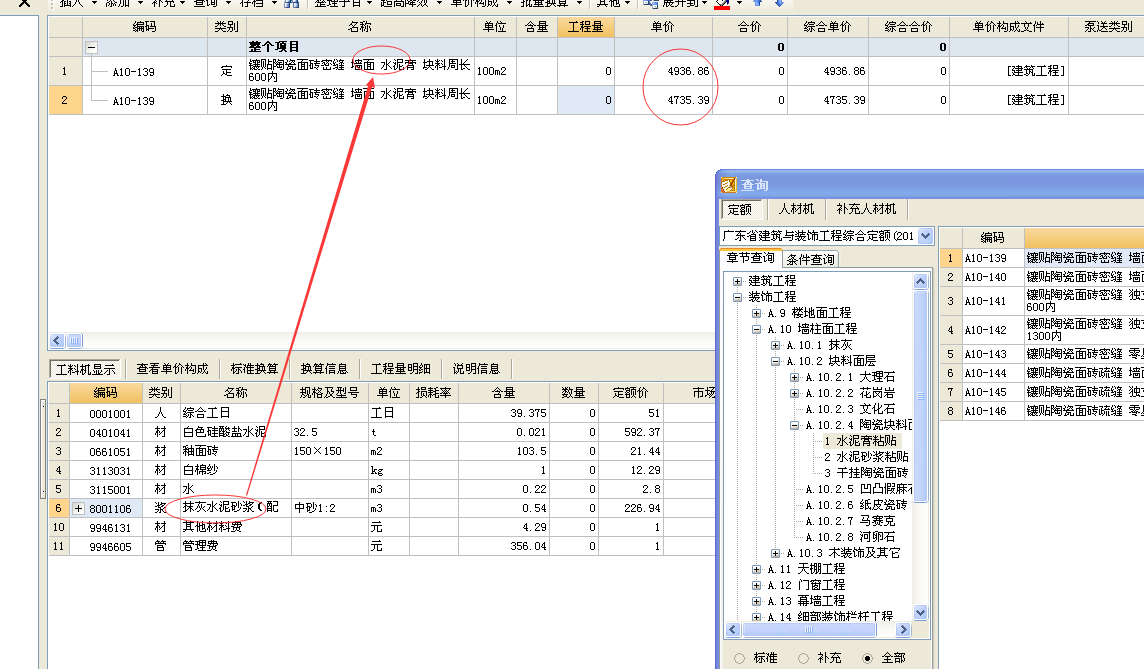Select A.10.2.3 文化石 tree item
The image size is (1144, 669).
point(850,409)
